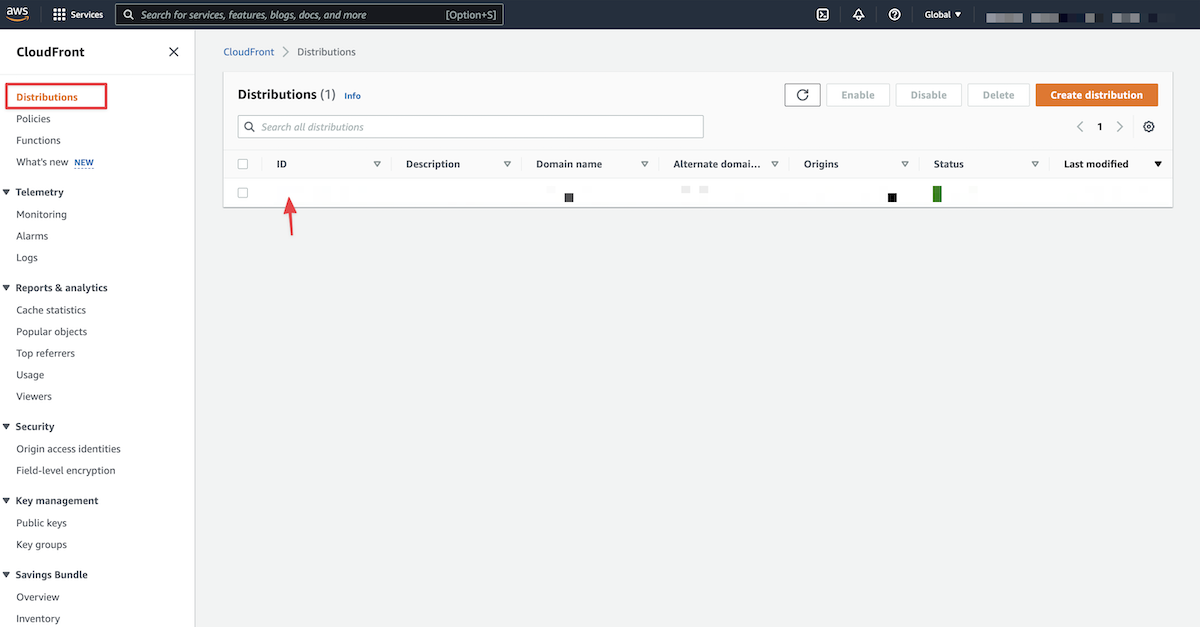
Task: Open Savings Bundle Overview
Action: [38, 597]
